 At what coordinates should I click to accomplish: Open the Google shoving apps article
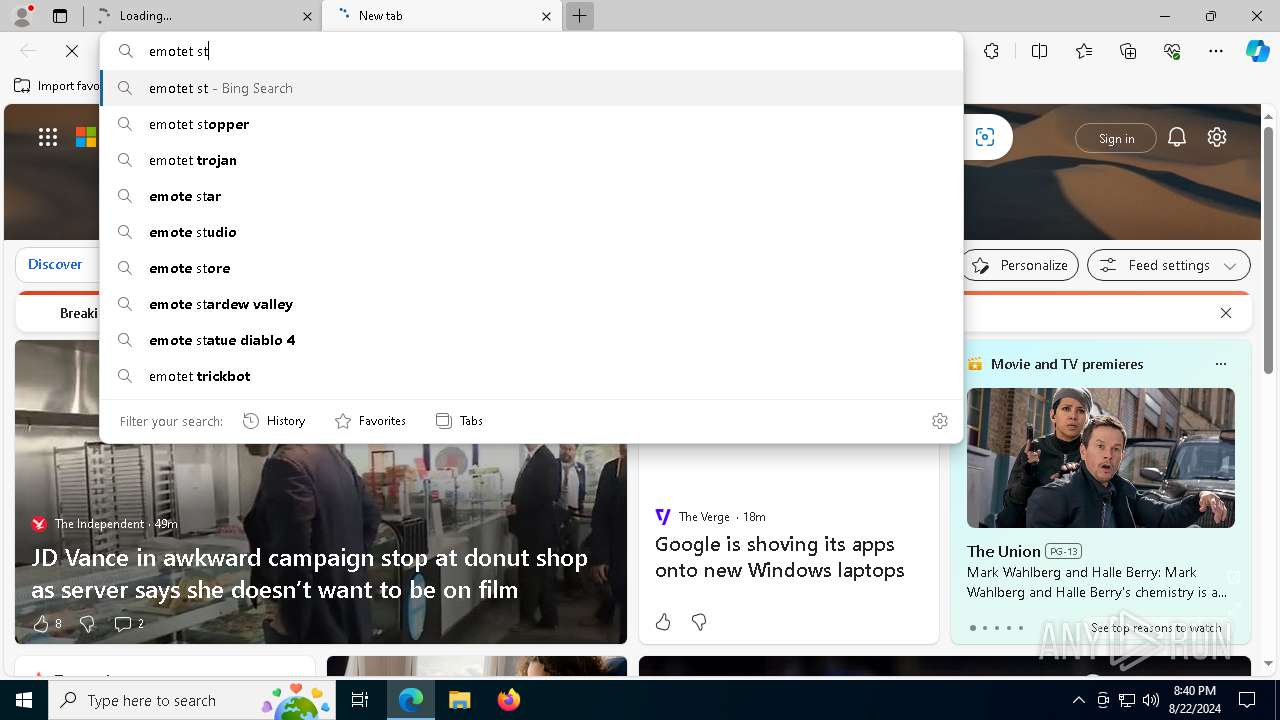click(780, 557)
